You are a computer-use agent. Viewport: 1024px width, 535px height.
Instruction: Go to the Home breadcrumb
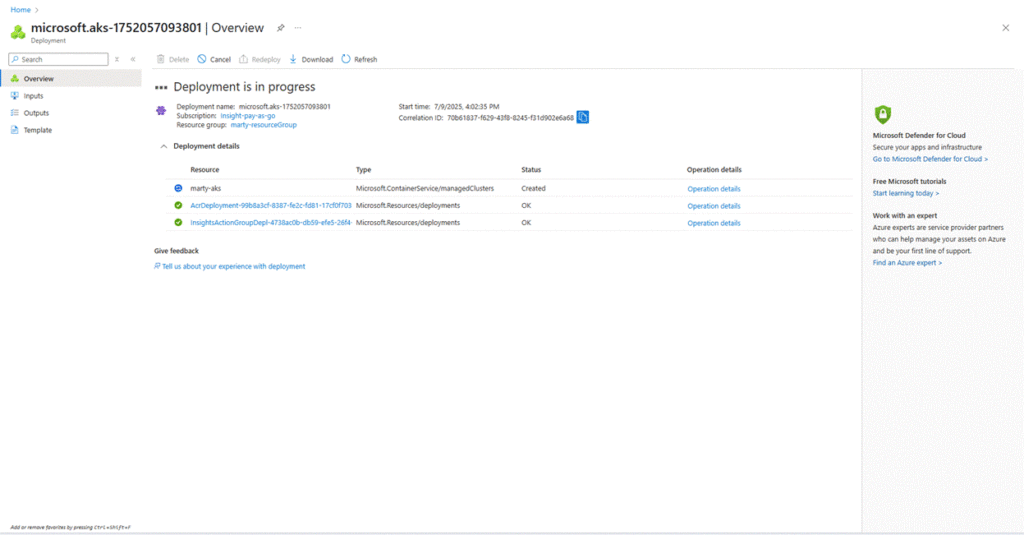coord(20,9)
